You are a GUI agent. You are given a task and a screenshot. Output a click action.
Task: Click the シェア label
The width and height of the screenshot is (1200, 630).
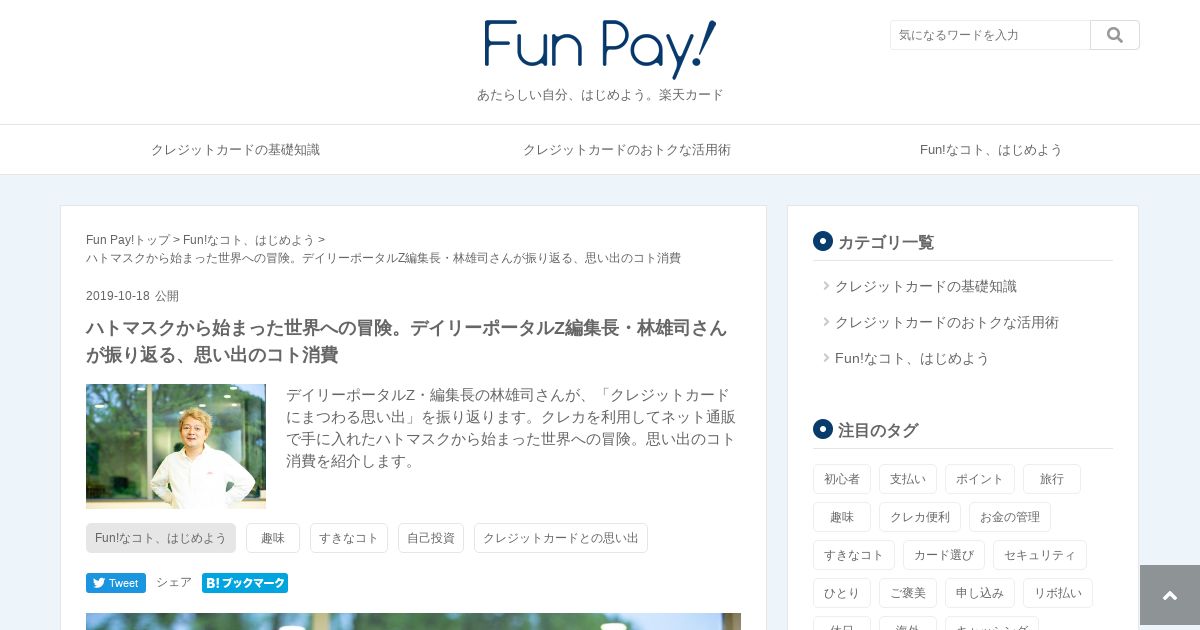pyautogui.click(x=174, y=582)
